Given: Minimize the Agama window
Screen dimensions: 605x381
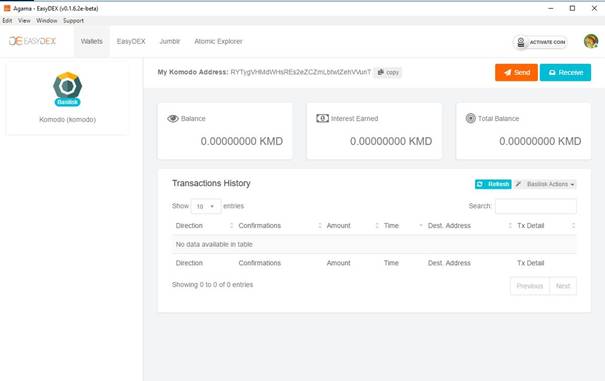Looking at the screenshot, I should [x=551, y=8].
